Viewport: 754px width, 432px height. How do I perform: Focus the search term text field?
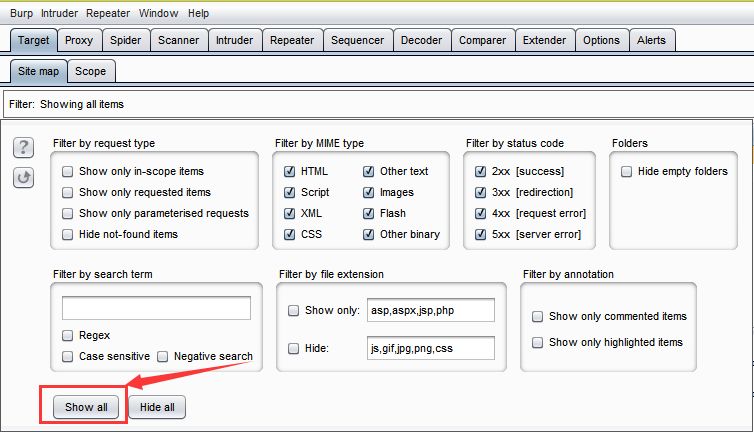coord(156,308)
